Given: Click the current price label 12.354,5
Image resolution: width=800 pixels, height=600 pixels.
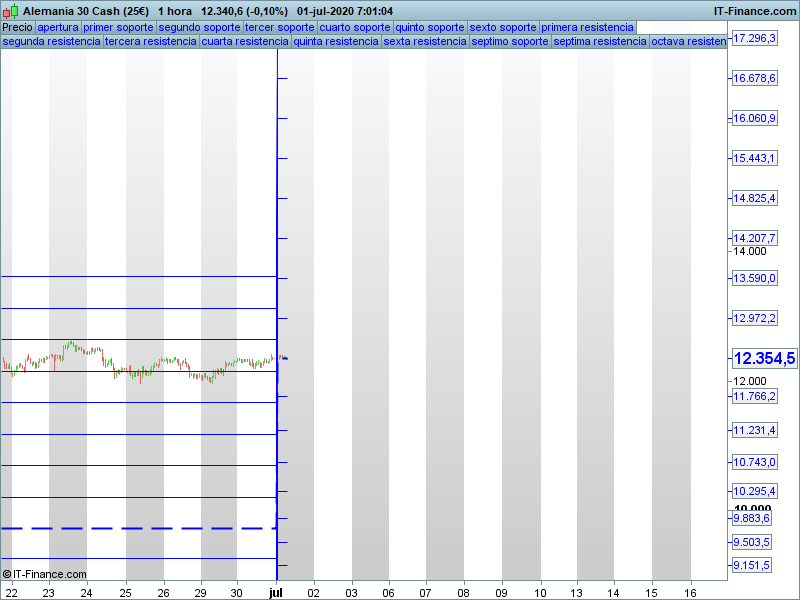Looking at the screenshot, I should click(763, 358).
